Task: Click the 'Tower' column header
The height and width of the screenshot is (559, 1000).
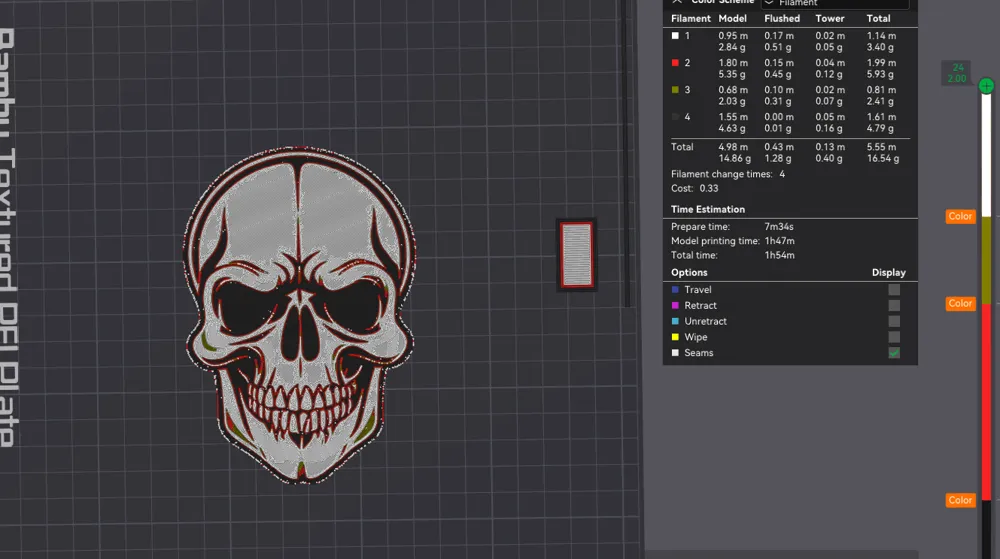Action: pyautogui.click(x=830, y=18)
